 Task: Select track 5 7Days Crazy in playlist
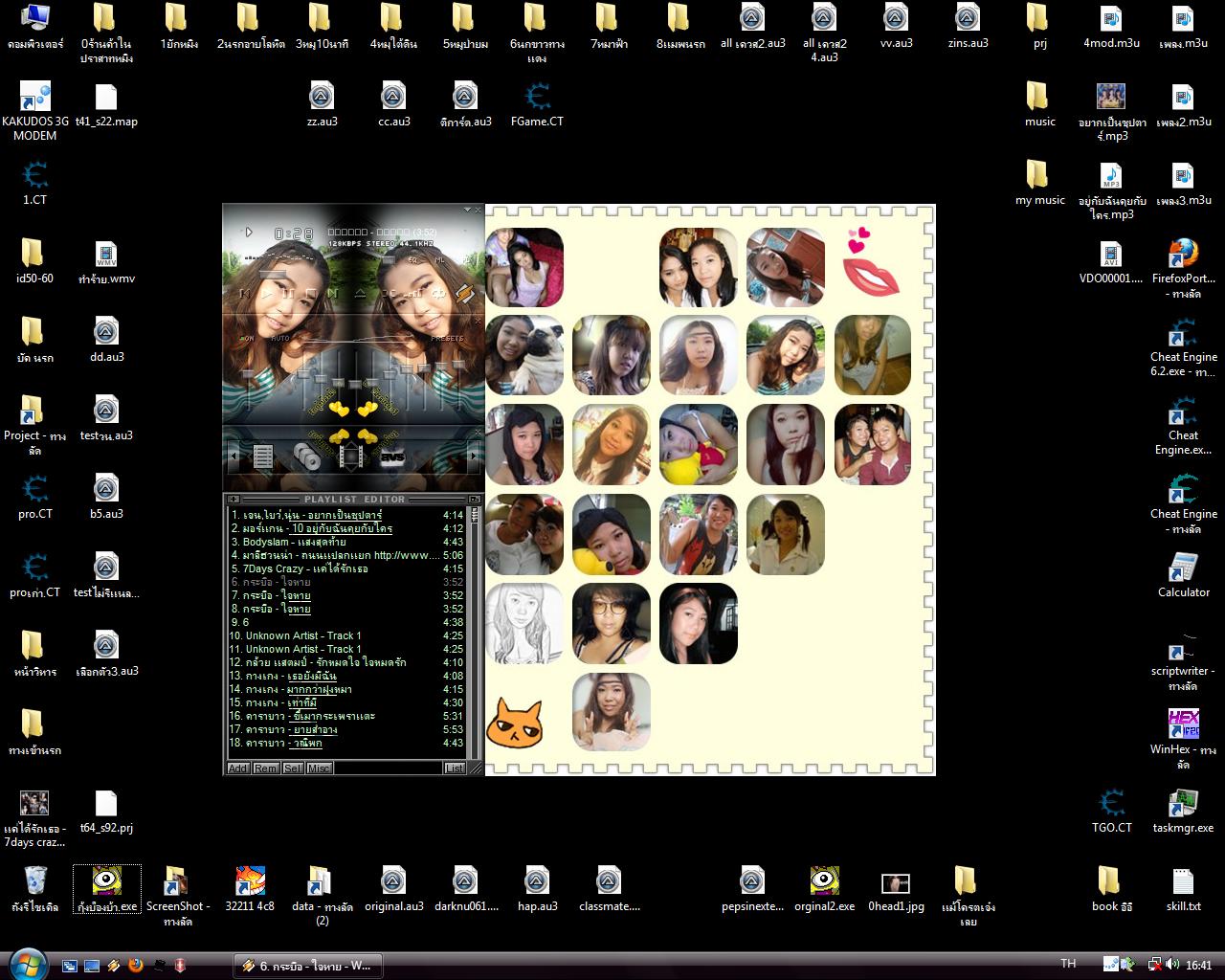click(346, 568)
